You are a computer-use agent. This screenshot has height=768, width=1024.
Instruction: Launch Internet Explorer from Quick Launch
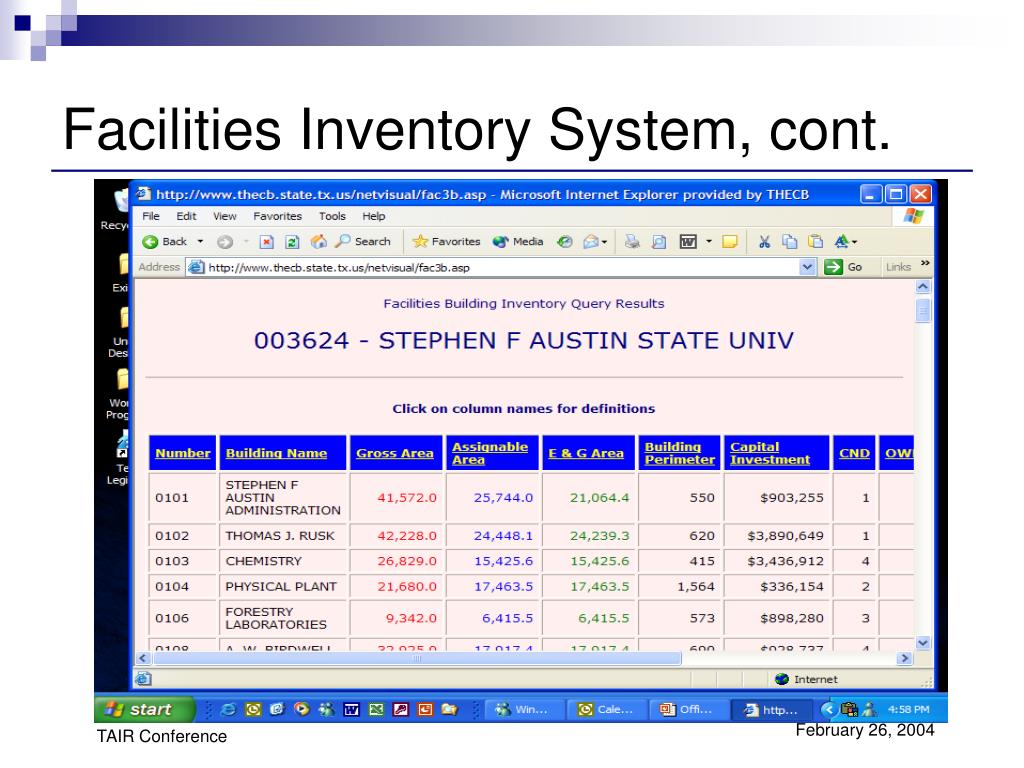[228, 709]
